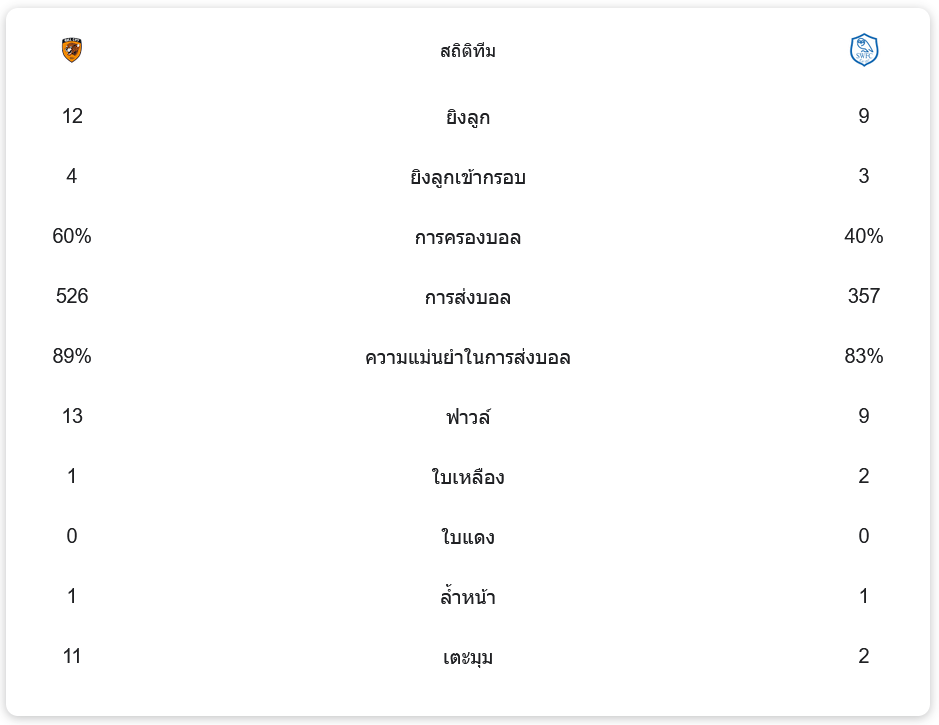Click the home team's 11 corners value
The height and width of the screenshot is (725, 939).
pos(72,656)
